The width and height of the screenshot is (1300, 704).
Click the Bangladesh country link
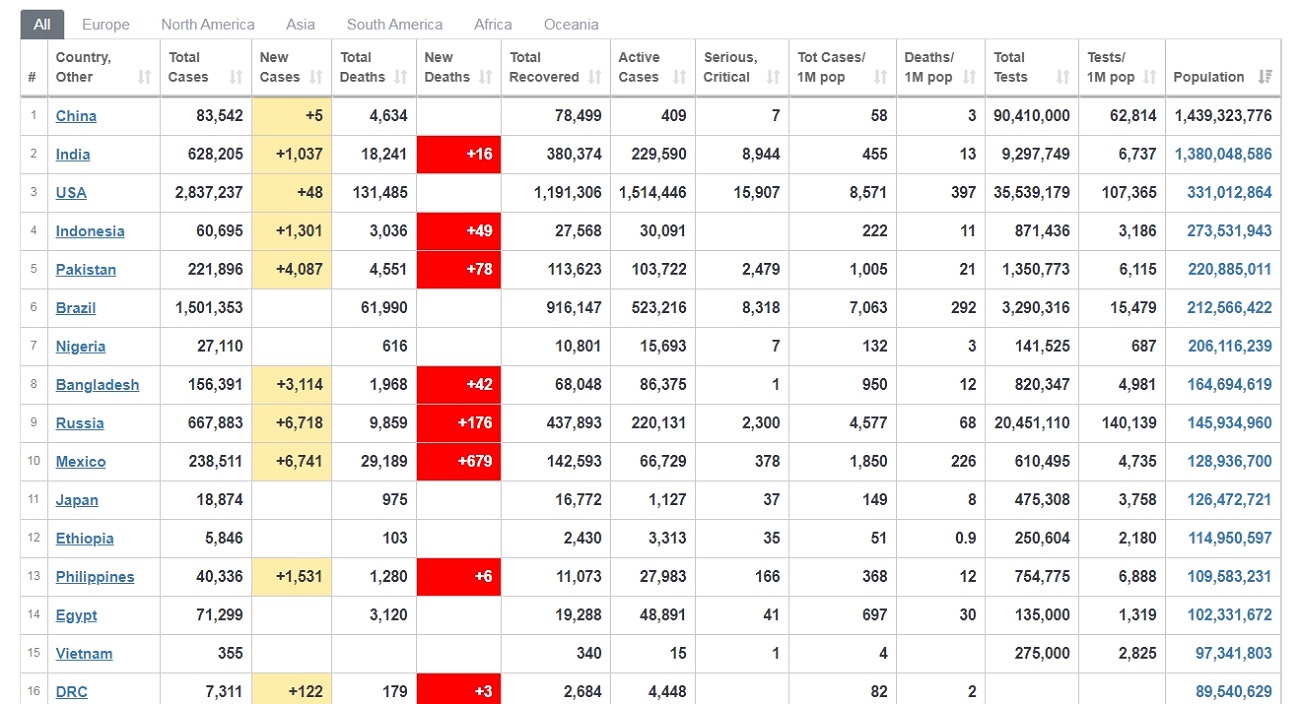97,385
